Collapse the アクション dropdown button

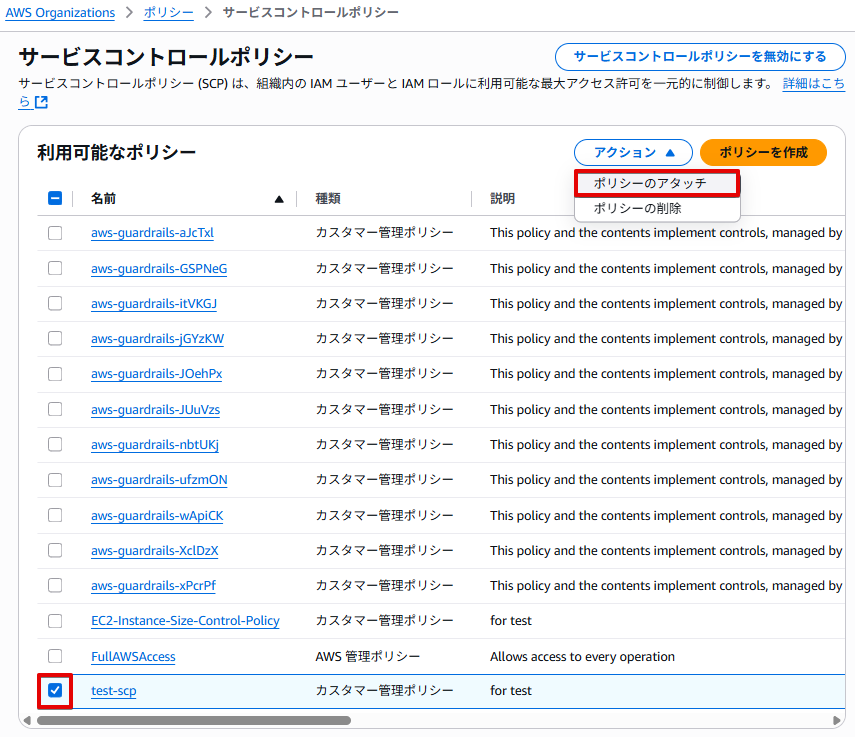tap(633, 152)
